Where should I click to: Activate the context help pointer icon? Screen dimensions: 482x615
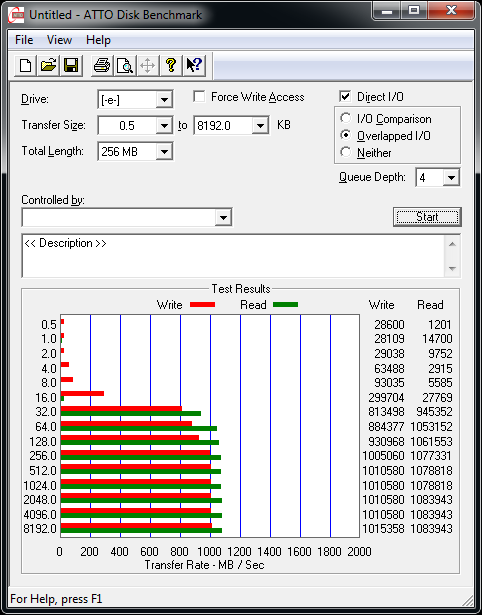pos(194,65)
